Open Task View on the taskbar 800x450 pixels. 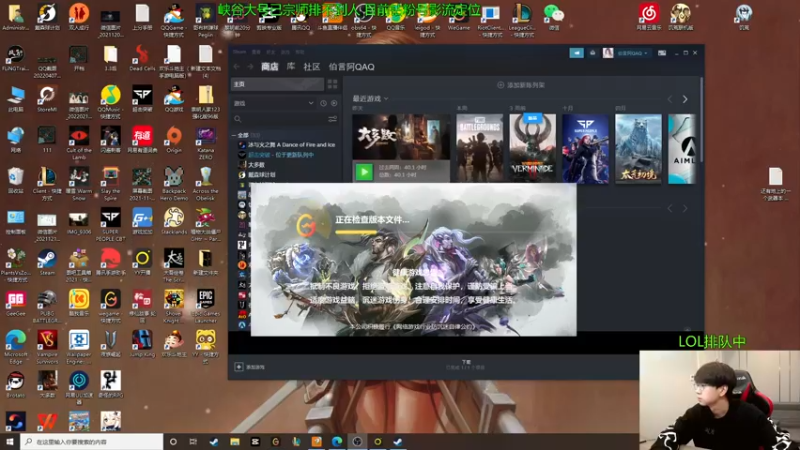click(x=193, y=442)
